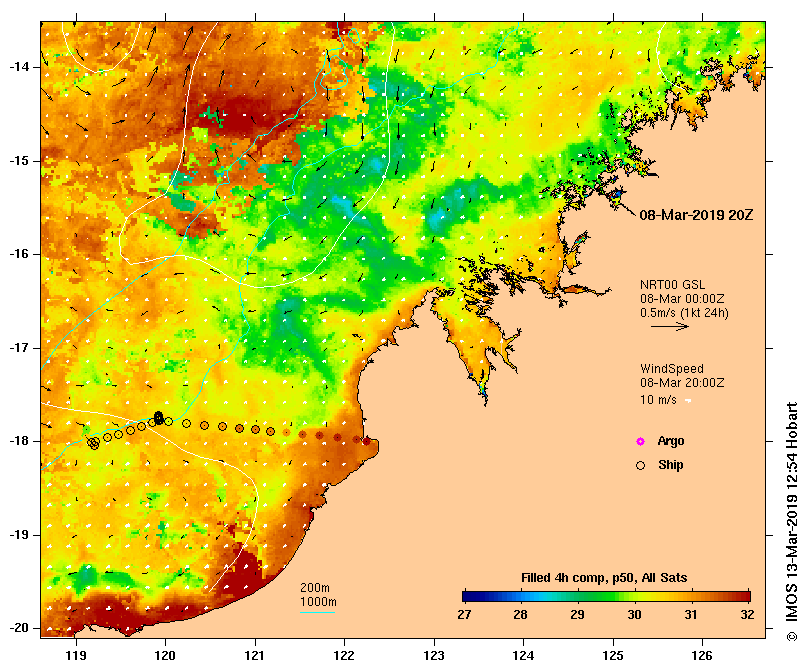The width and height of the screenshot is (809, 672).
Task: Click the '-18' latitude axis label
Action: click(x=19, y=441)
